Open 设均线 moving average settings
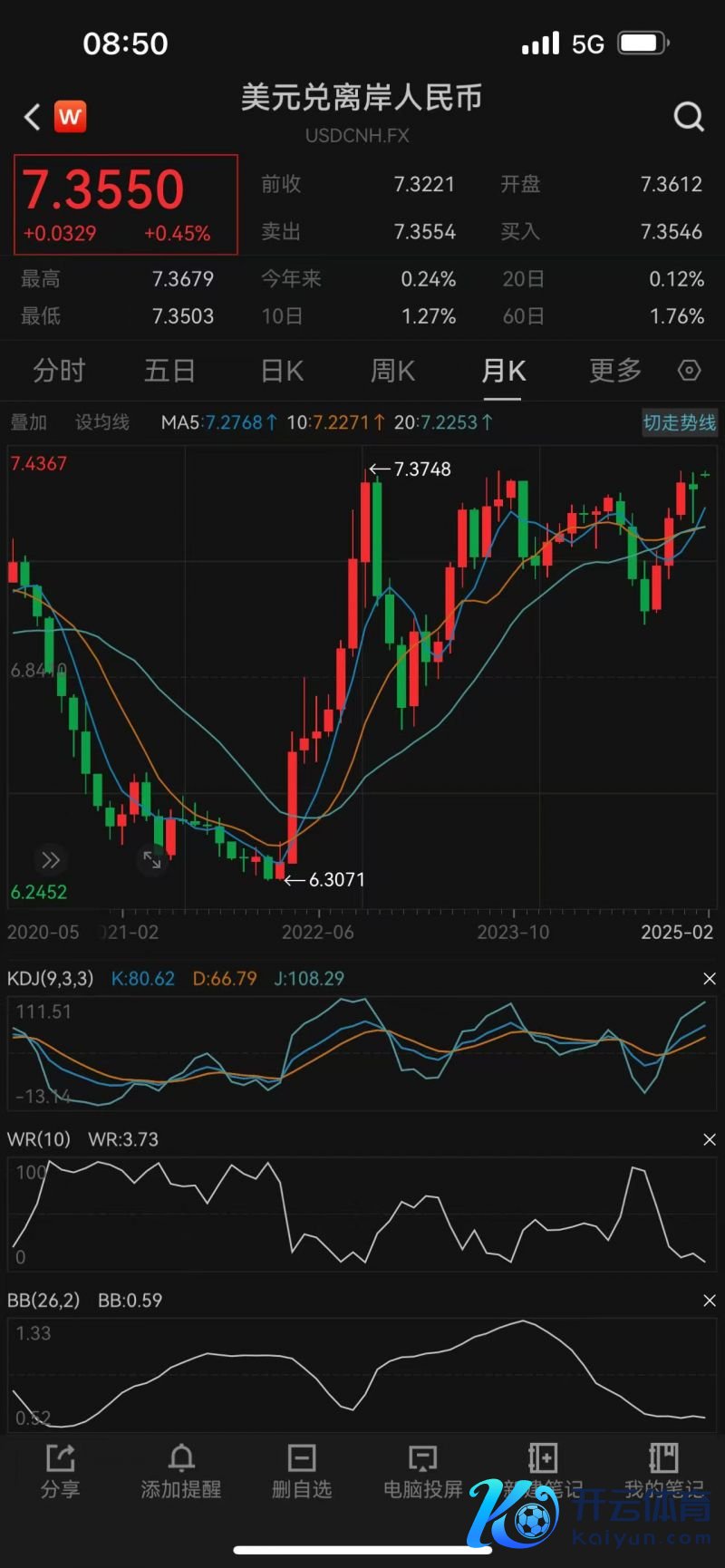725x1568 pixels. pos(101,422)
